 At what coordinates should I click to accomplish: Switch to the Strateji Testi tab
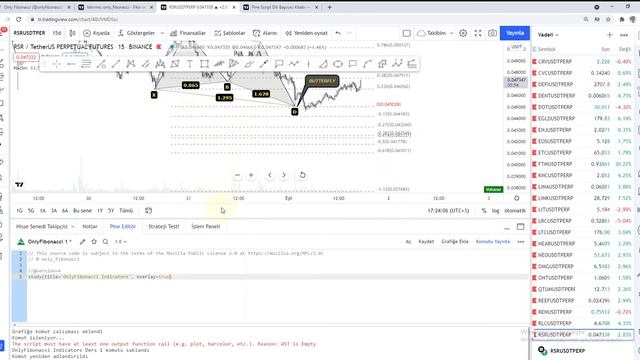163,226
